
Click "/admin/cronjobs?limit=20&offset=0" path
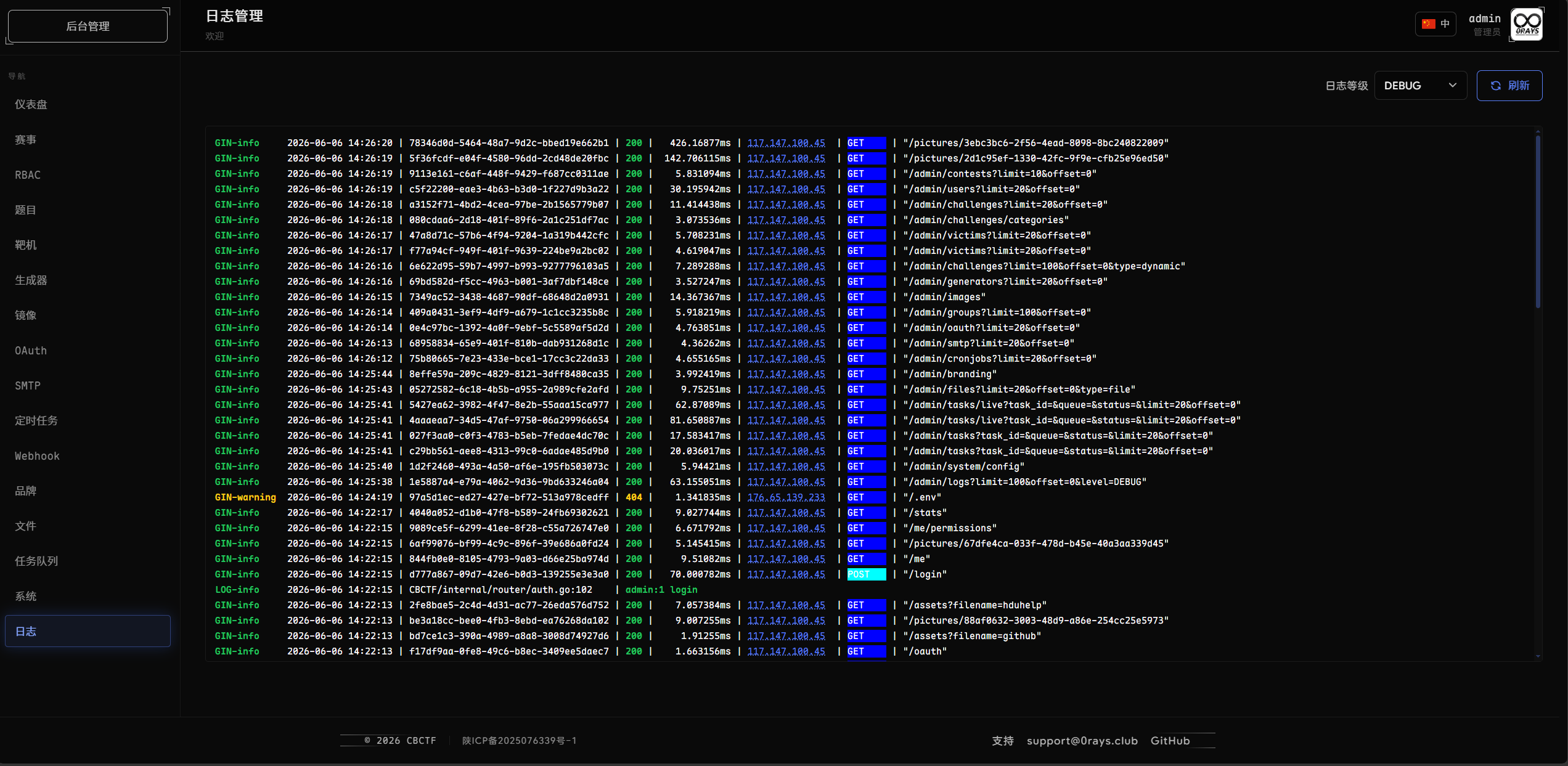click(x=1000, y=359)
